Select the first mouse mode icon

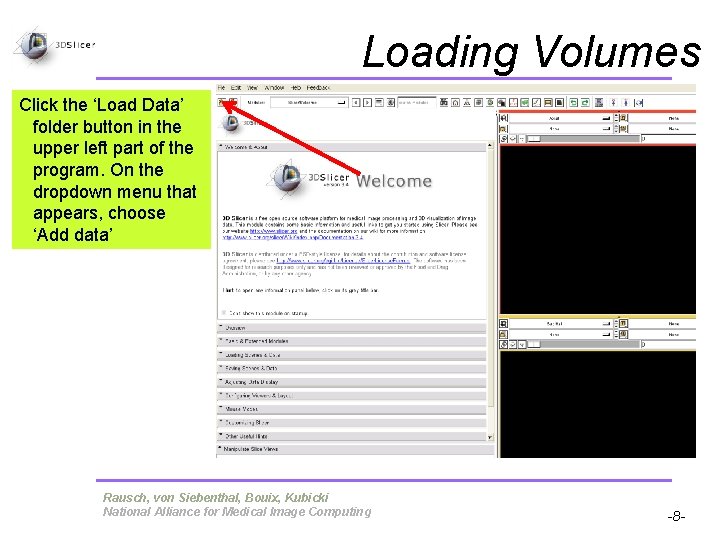click(613, 102)
